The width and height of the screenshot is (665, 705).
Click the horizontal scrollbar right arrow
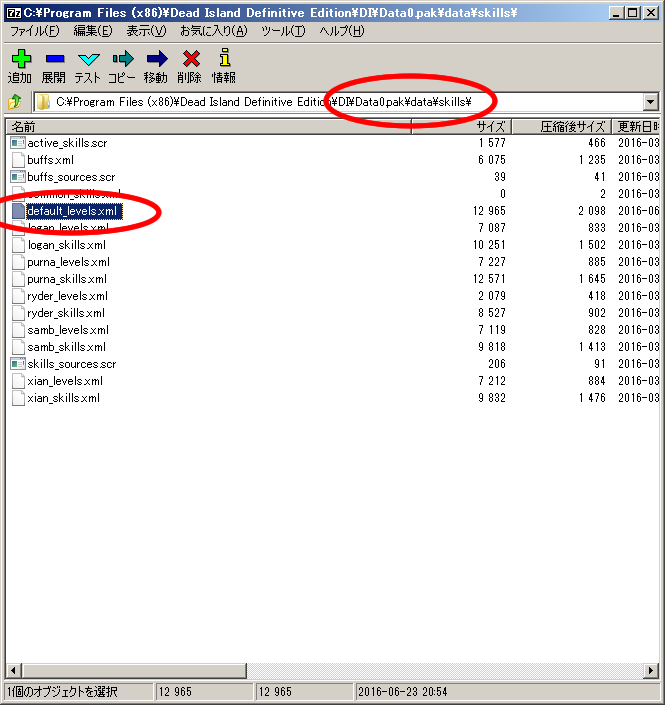pos(651,670)
